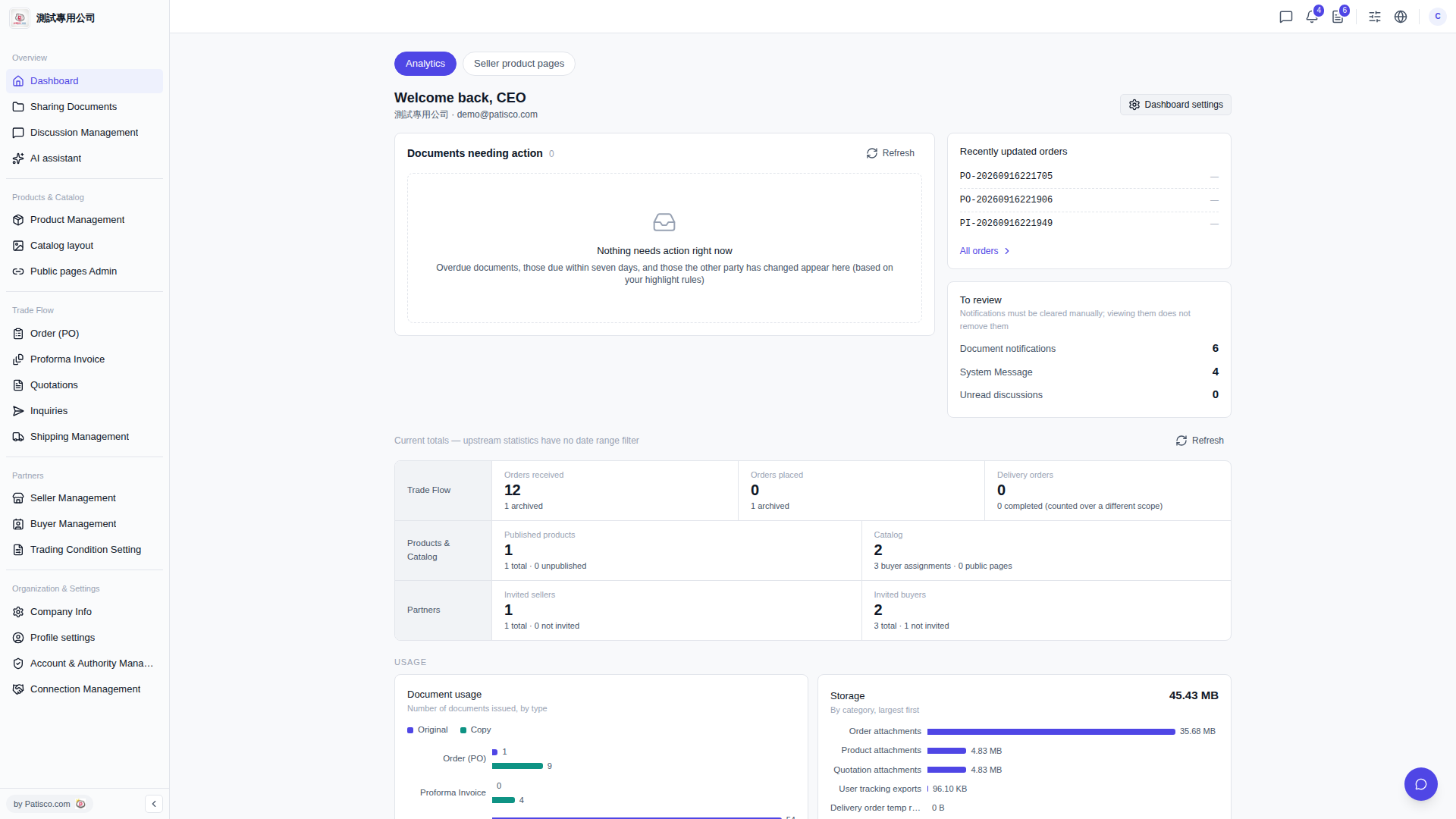Click the company logo in the sidebar header
Screen dimensions: 1456x819
tap(20, 18)
